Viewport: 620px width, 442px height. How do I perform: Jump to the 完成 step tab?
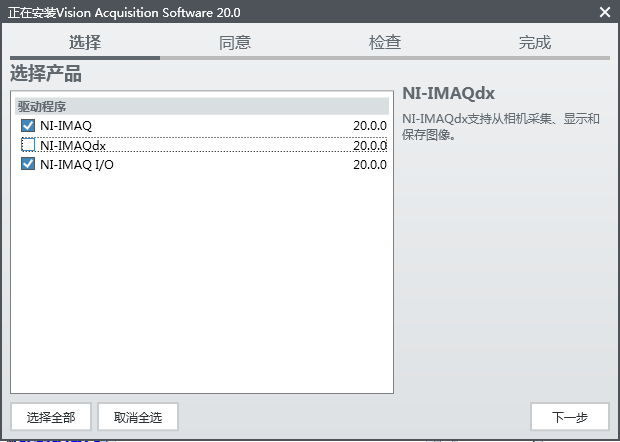point(535,42)
